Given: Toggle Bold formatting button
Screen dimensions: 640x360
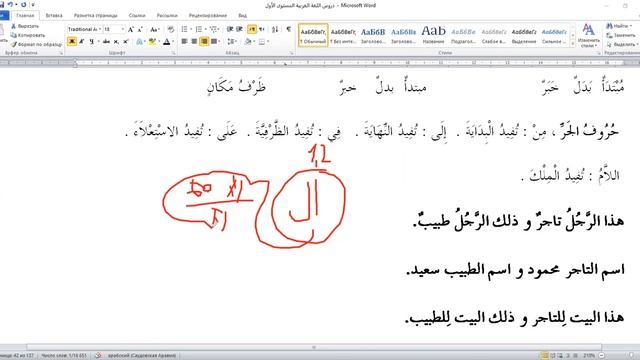Looking at the screenshot, I should click(72, 41).
